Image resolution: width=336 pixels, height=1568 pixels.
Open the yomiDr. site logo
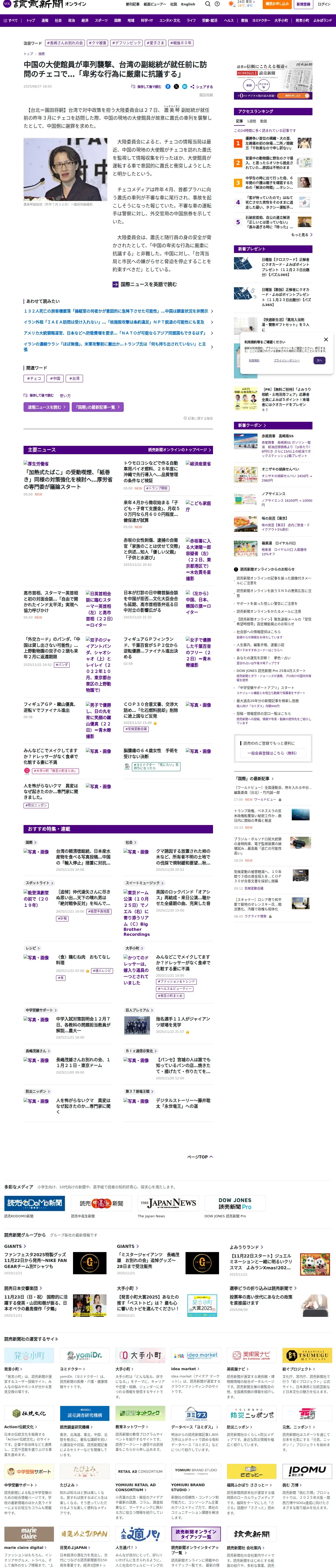[x=85, y=1355]
